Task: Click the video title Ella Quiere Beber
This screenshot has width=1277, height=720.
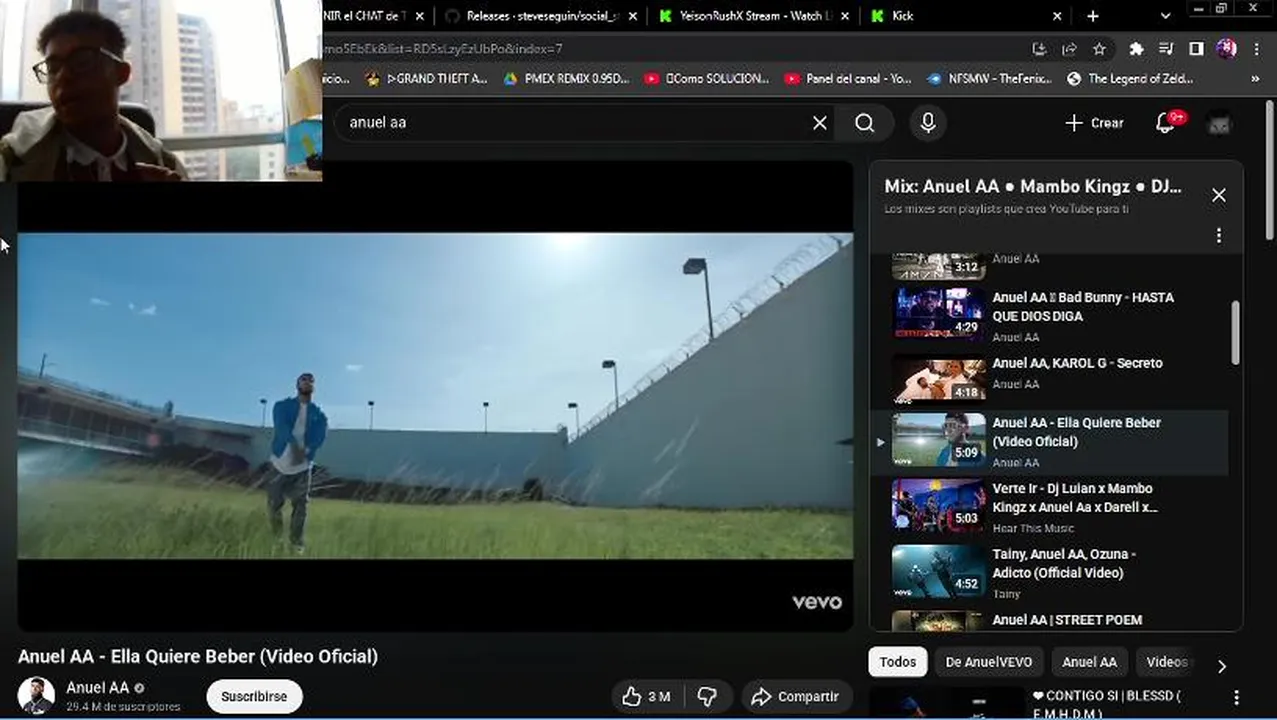Action: [x=198, y=657]
